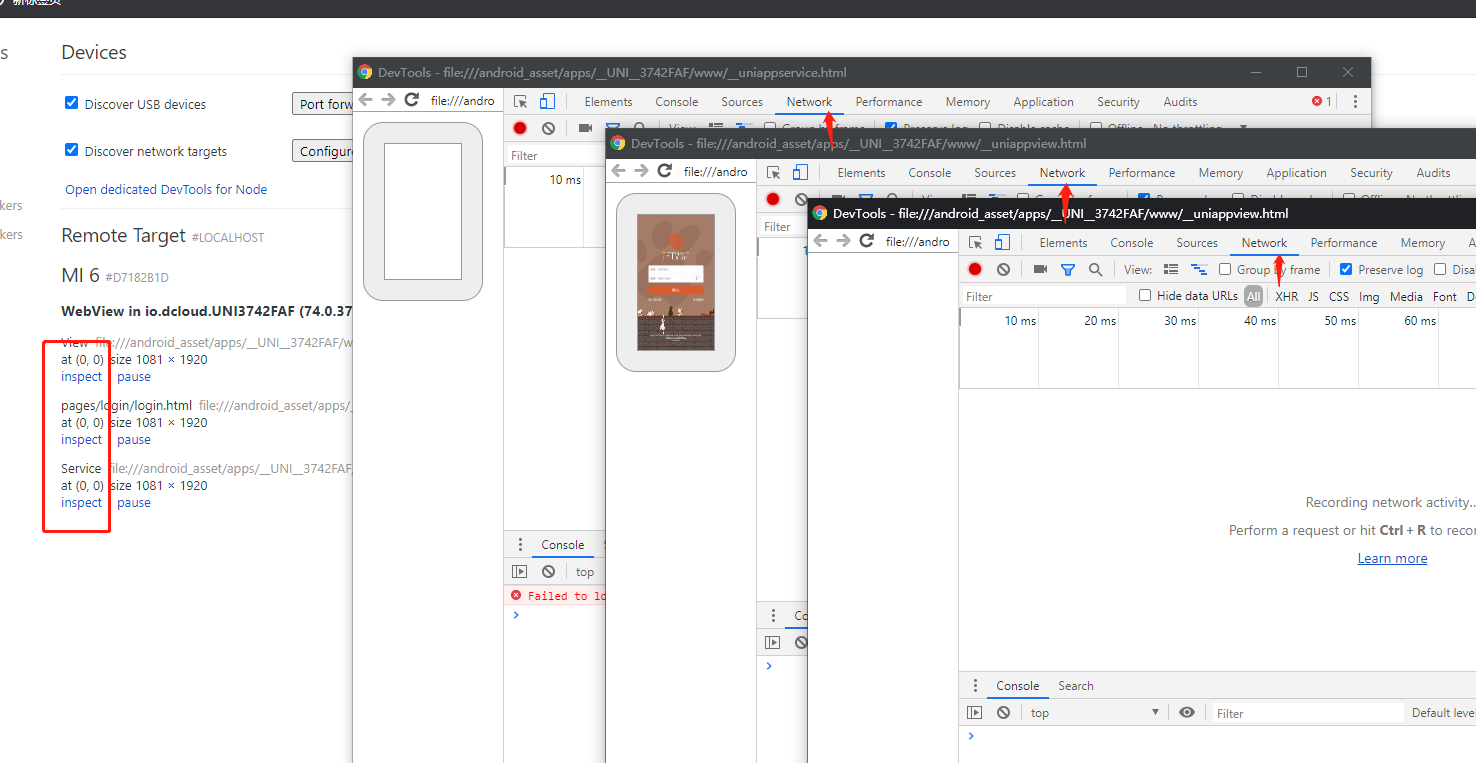Click pause link under the Service target
This screenshot has width=1476, height=763.
pos(134,503)
